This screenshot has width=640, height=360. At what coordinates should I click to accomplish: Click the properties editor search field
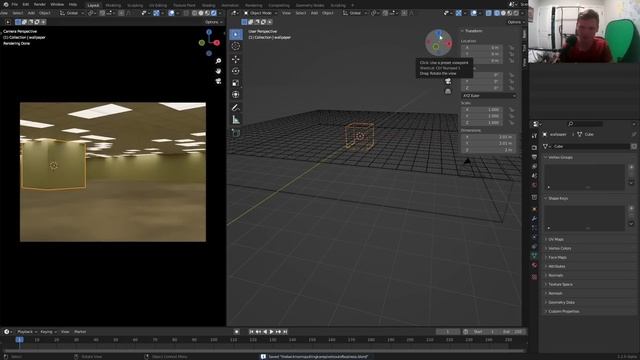586,124
